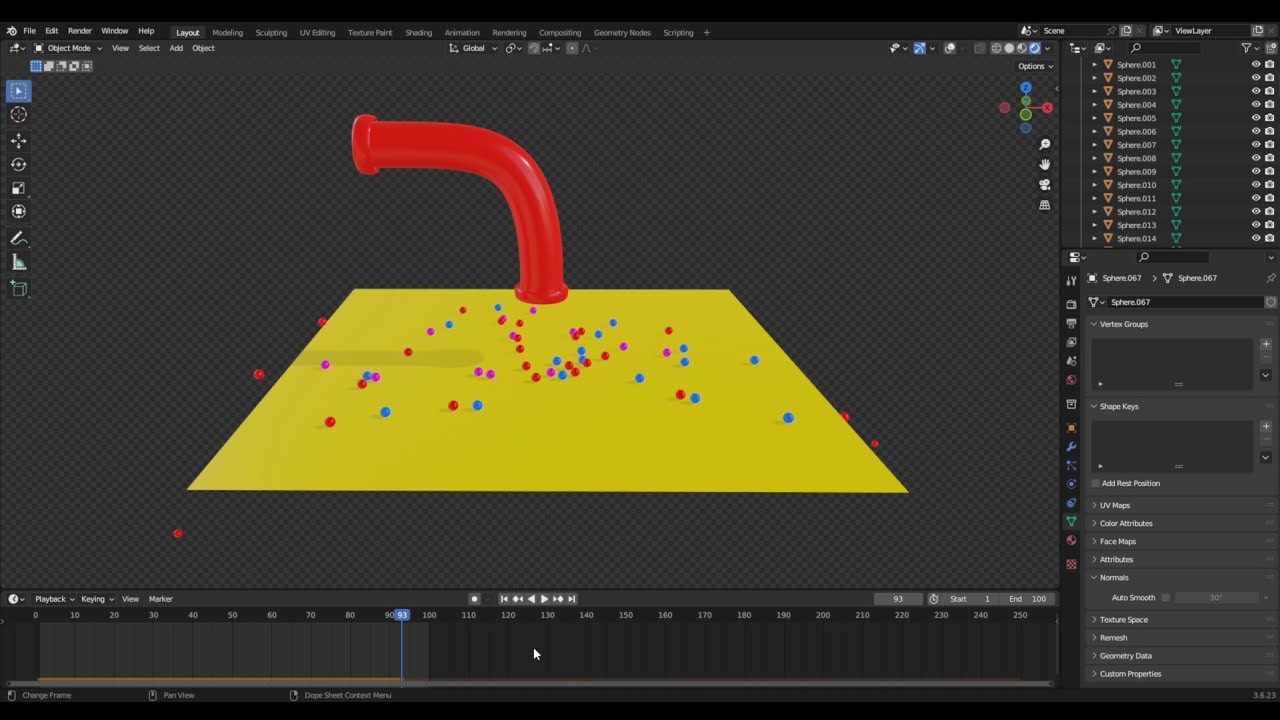Viewport: 1280px width, 720px height.
Task: Collapse the Normals panel
Action: (x=1114, y=577)
